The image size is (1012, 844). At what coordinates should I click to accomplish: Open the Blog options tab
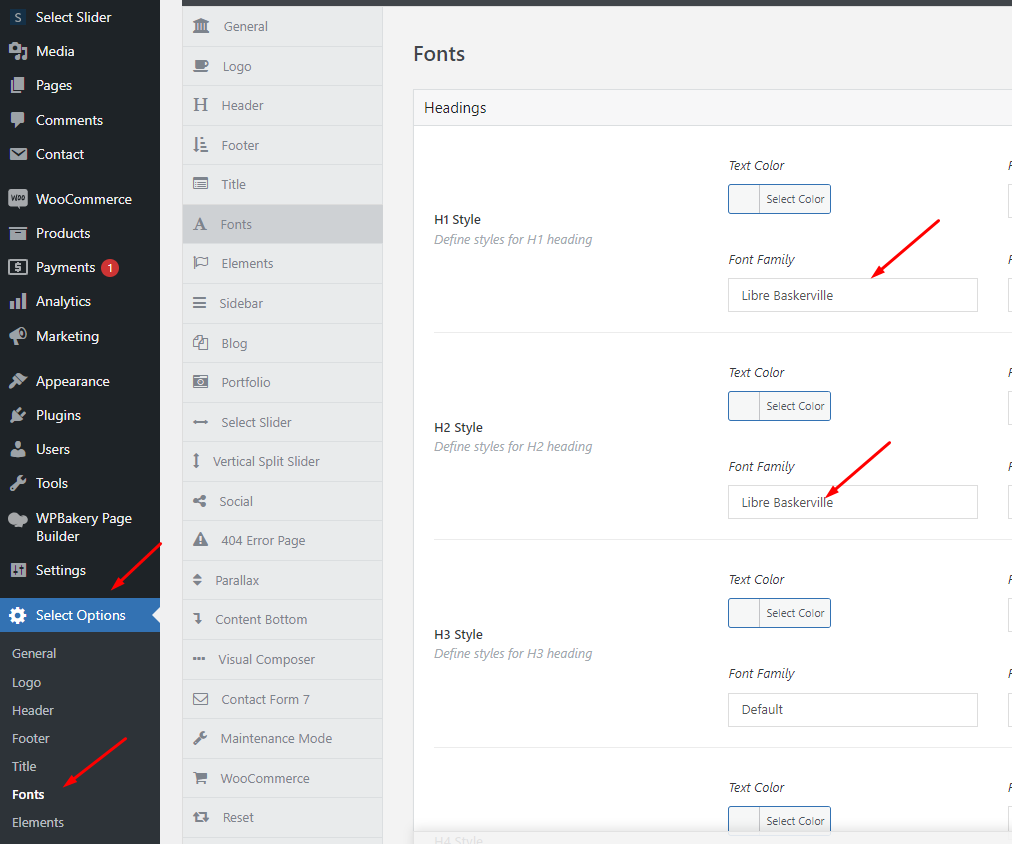point(283,343)
